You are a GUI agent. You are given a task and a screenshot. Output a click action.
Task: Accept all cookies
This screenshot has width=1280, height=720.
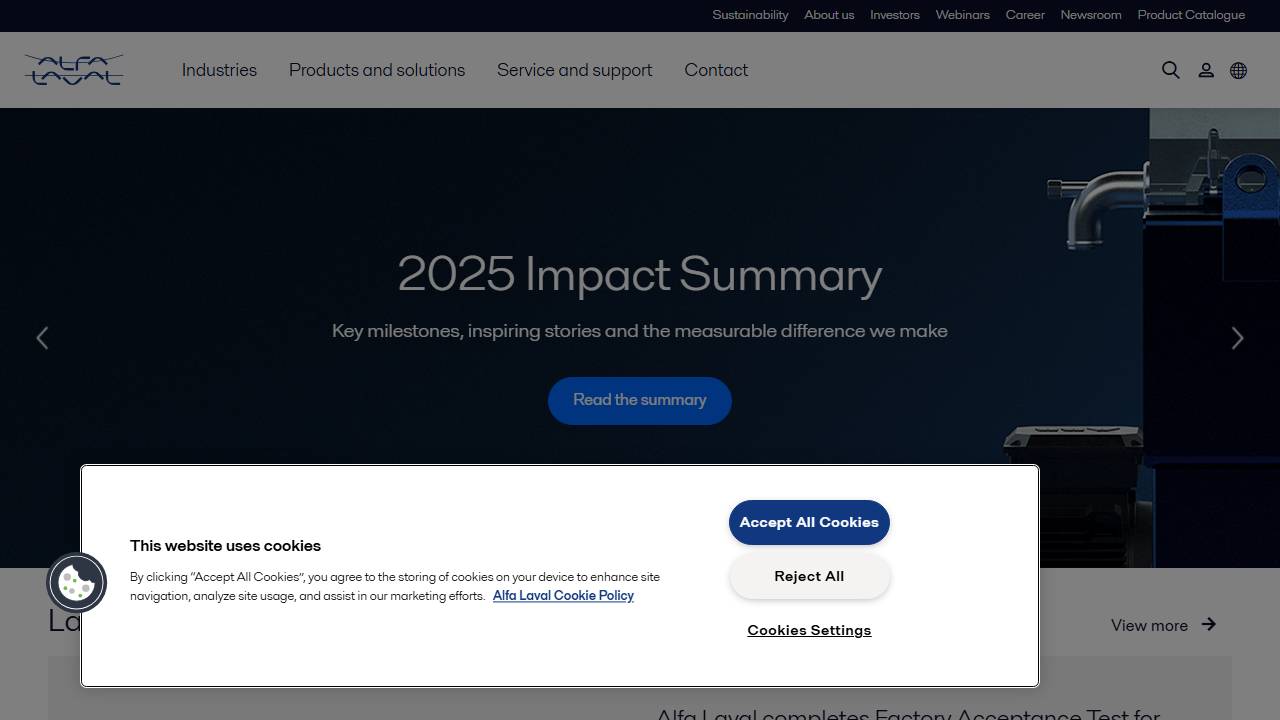click(809, 522)
